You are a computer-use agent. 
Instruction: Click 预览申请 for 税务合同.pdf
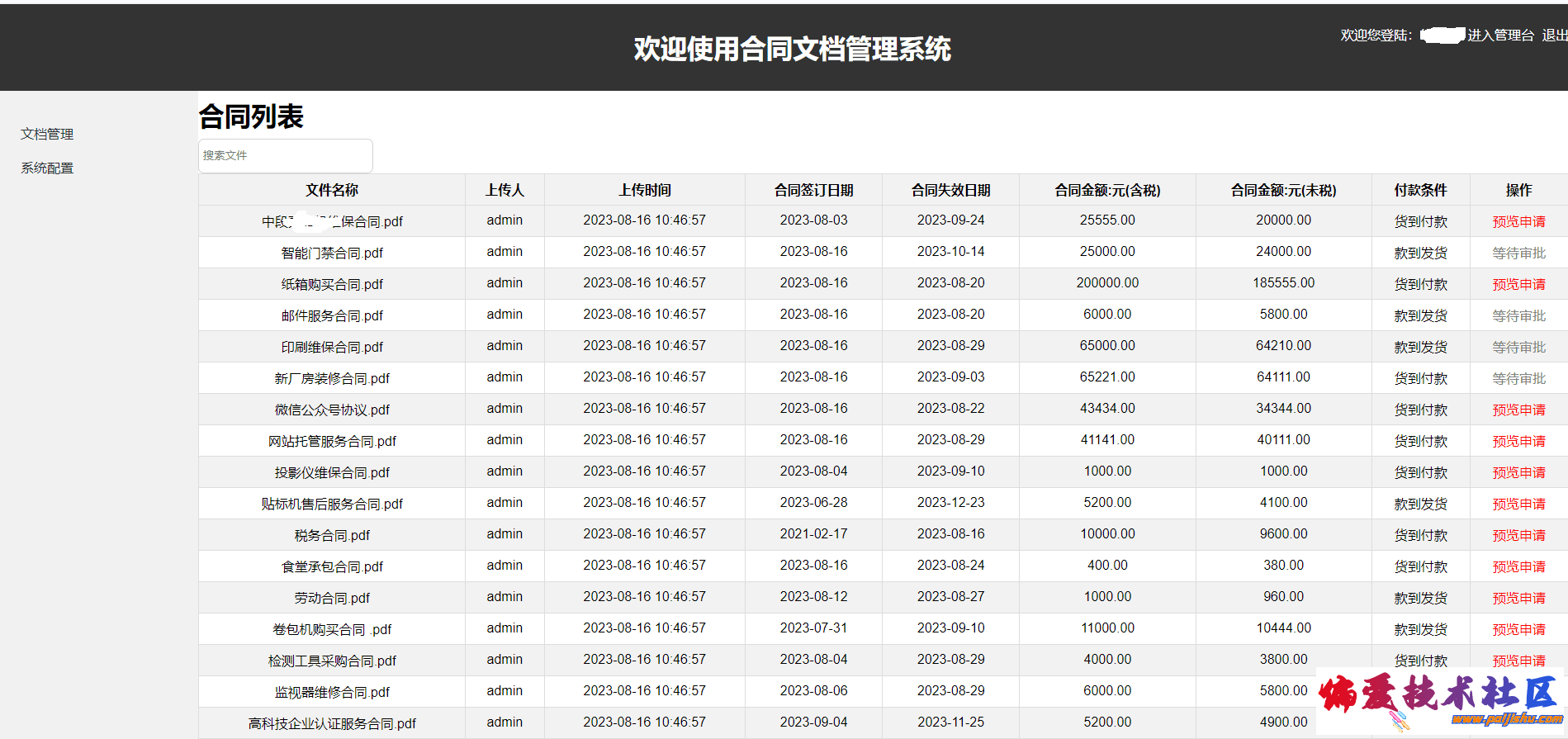pos(1518,535)
